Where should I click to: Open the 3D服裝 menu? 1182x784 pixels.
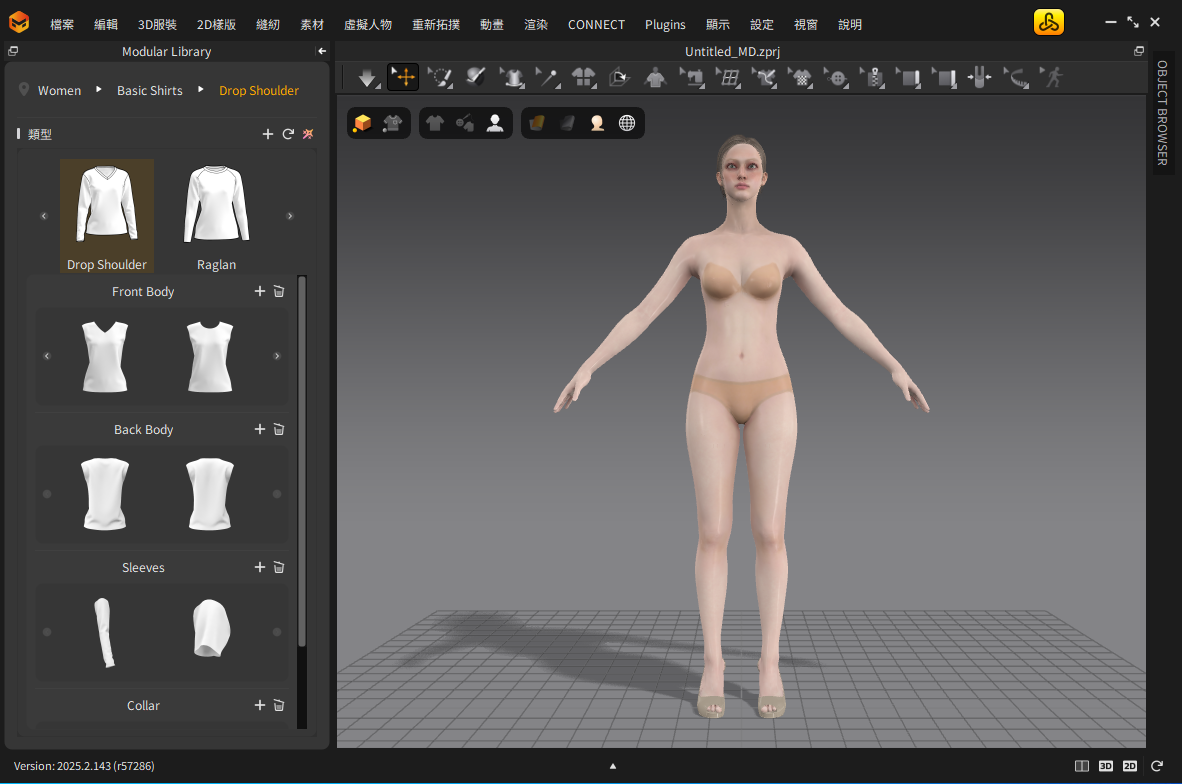tap(157, 24)
